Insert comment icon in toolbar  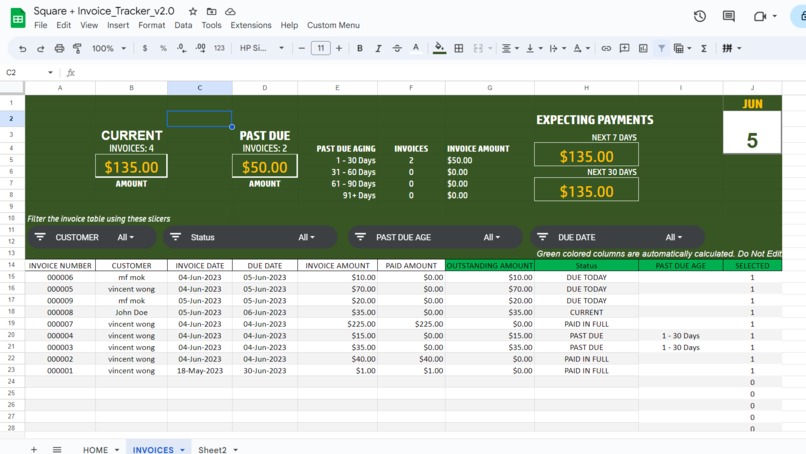click(625, 48)
